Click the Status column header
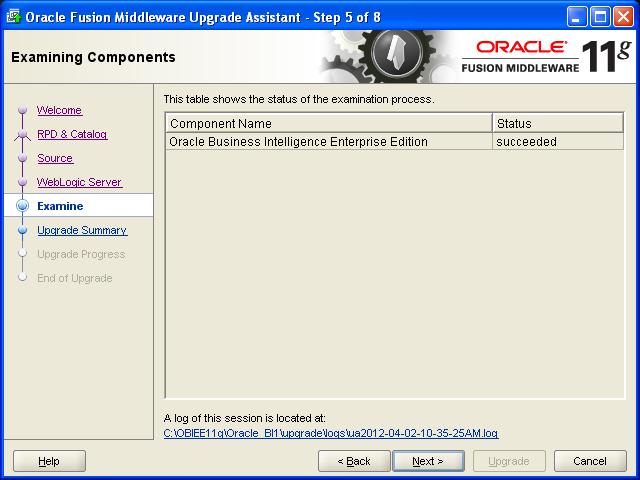640x480 pixels. (558, 123)
